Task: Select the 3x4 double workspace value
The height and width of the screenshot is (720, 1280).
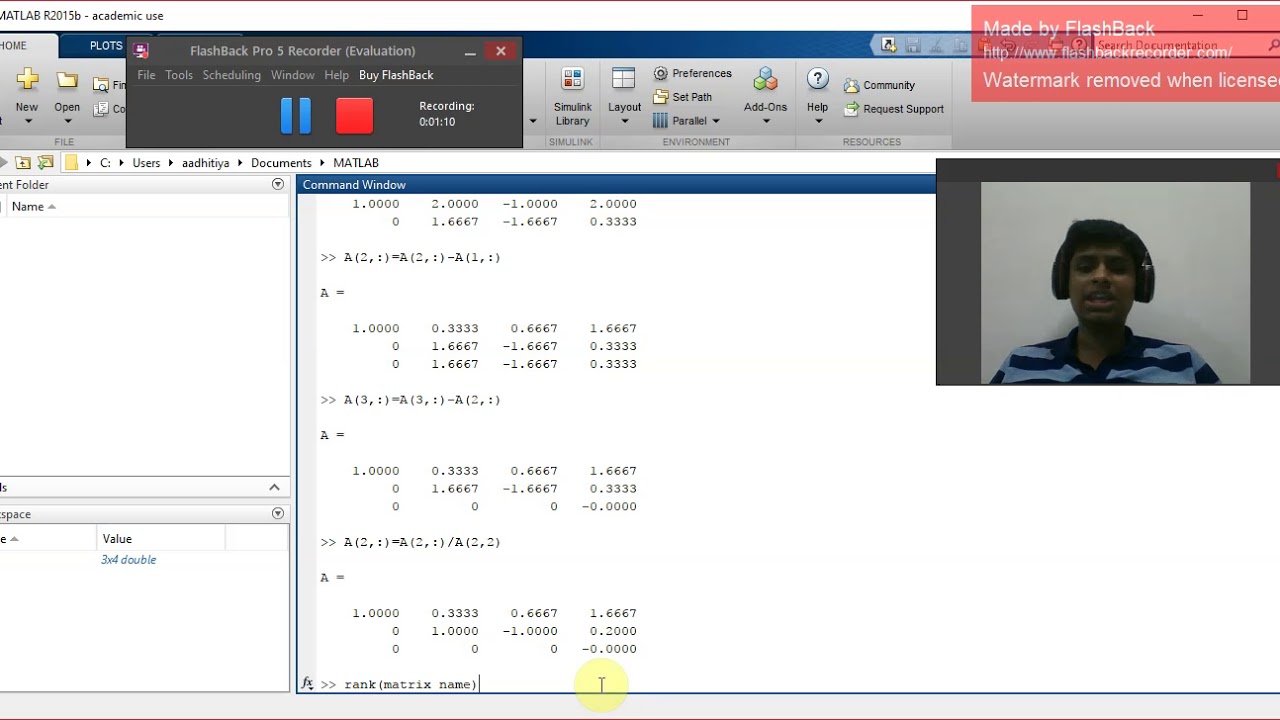Action: (128, 560)
